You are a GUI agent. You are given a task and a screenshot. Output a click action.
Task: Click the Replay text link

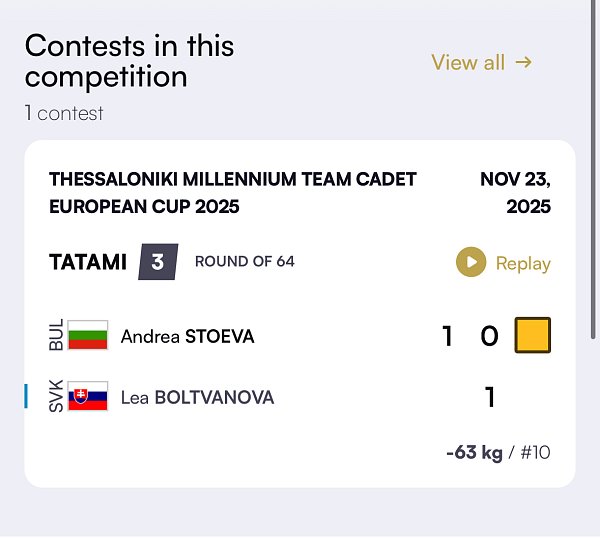point(523,263)
